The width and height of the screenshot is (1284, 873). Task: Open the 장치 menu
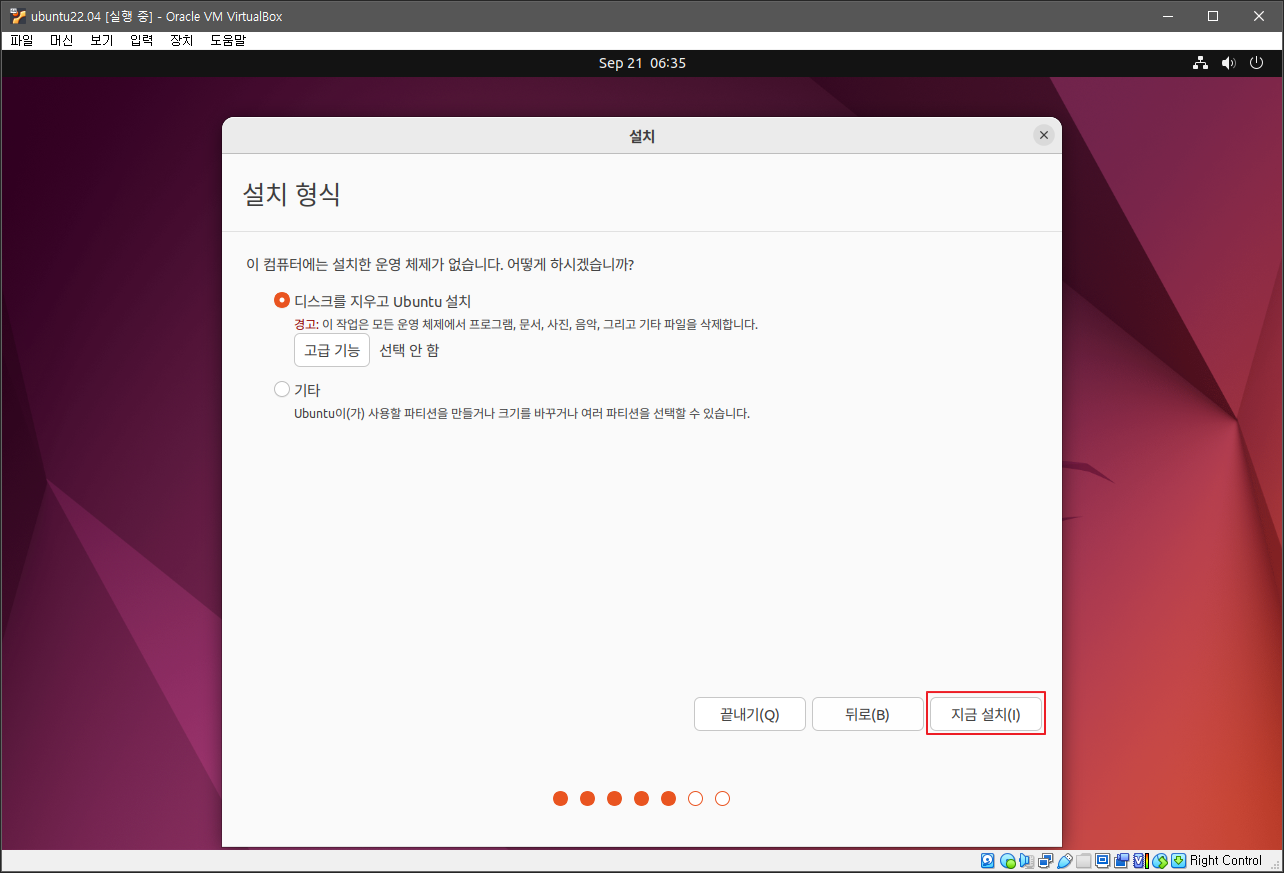(x=182, y=41)
